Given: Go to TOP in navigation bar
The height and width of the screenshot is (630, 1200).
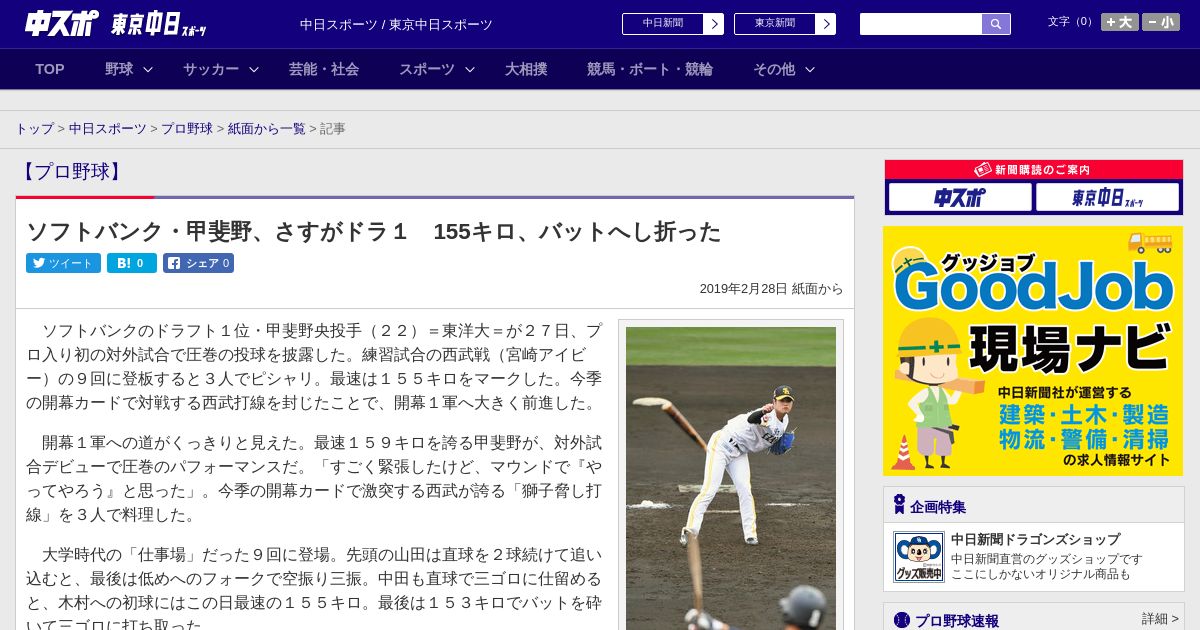Looking at the screenshot, I should 50,69.
